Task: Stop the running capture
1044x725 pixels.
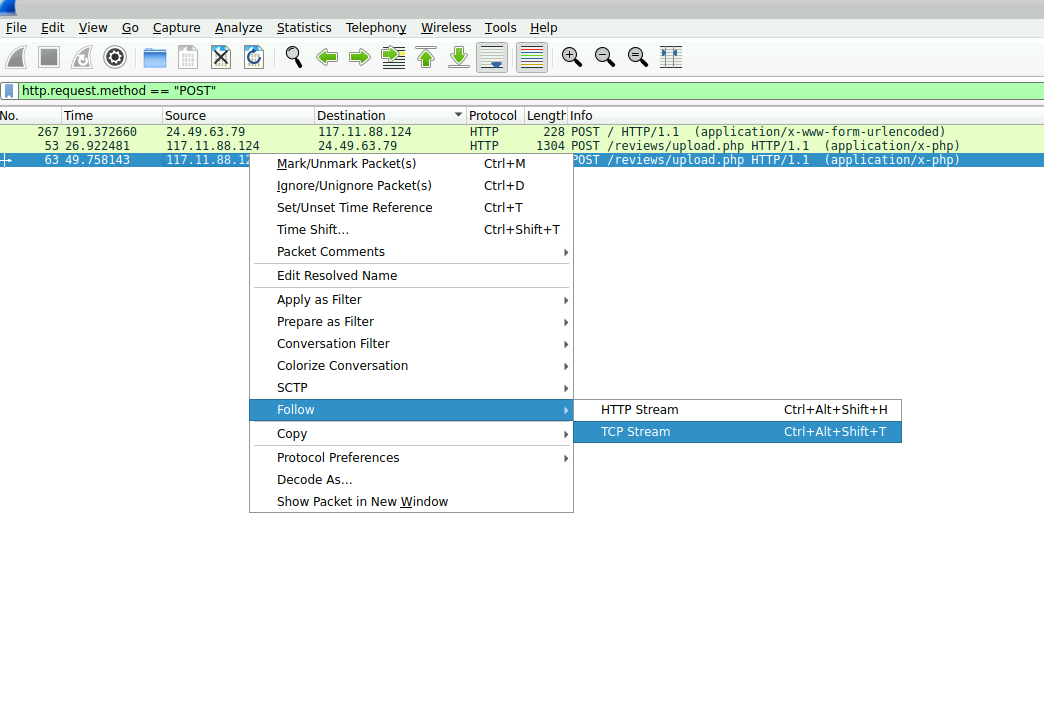Action: 49,57
